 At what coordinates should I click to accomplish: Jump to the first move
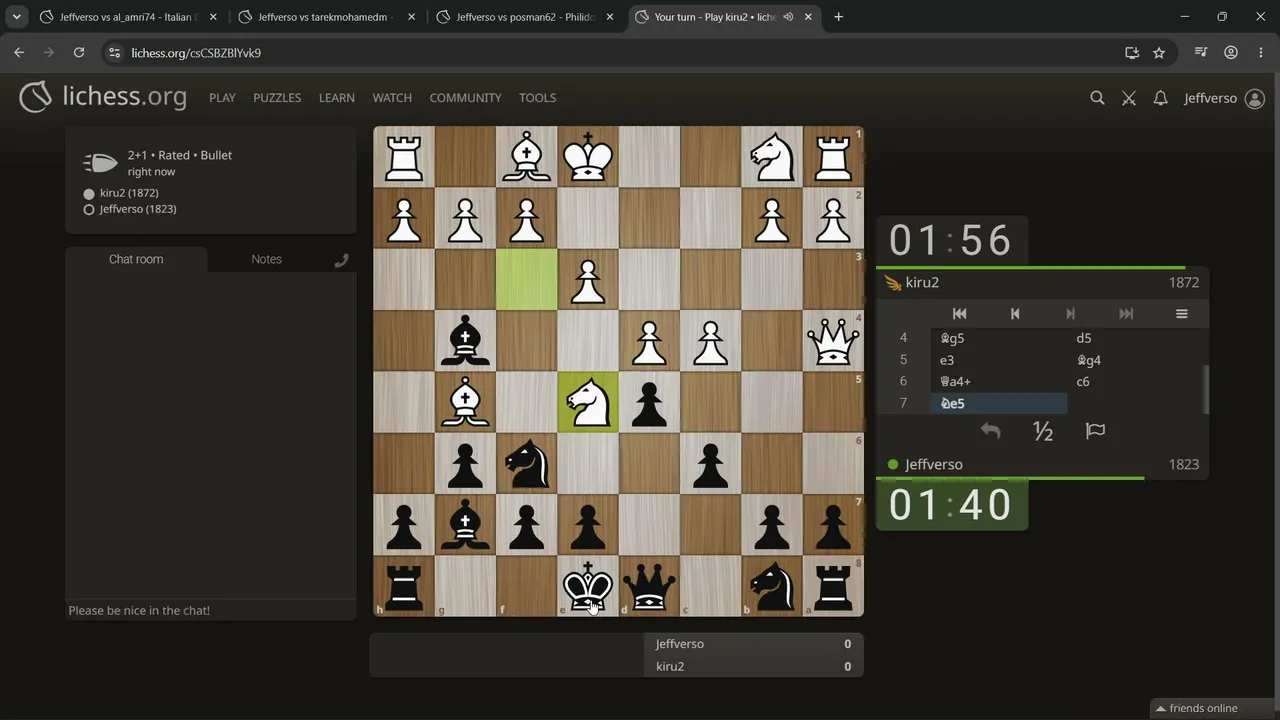click(x=959, y=314)
